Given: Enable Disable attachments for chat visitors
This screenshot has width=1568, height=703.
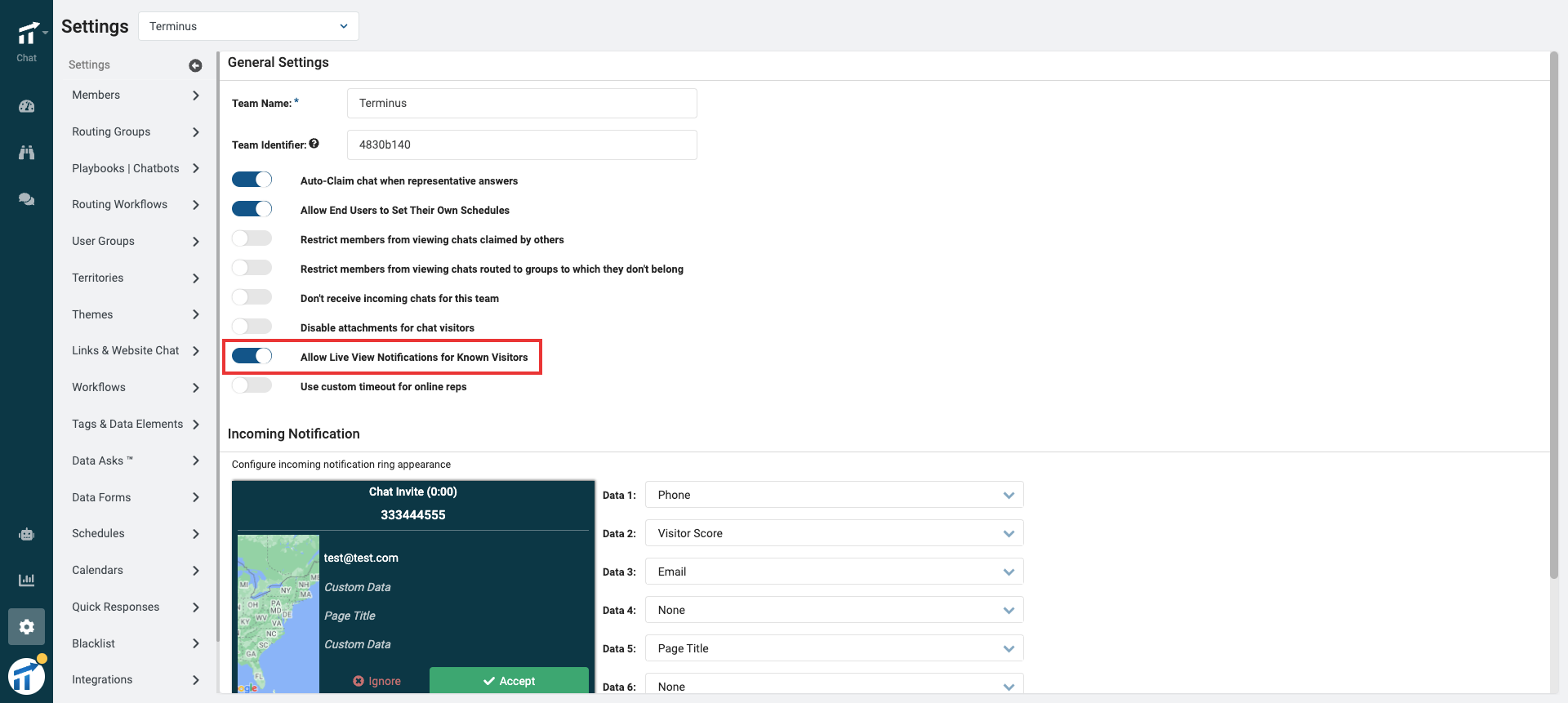Looking at the screenshot, I should 252,327.
